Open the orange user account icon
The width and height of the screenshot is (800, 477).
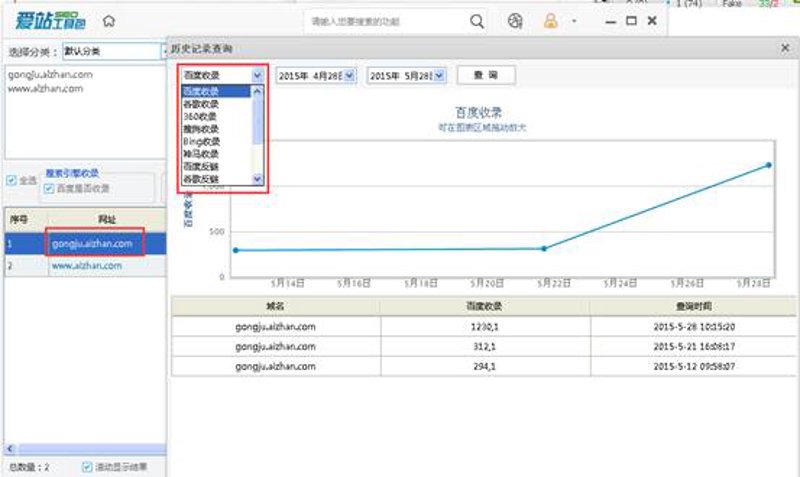pyautogui.click(x=551, y=21)
